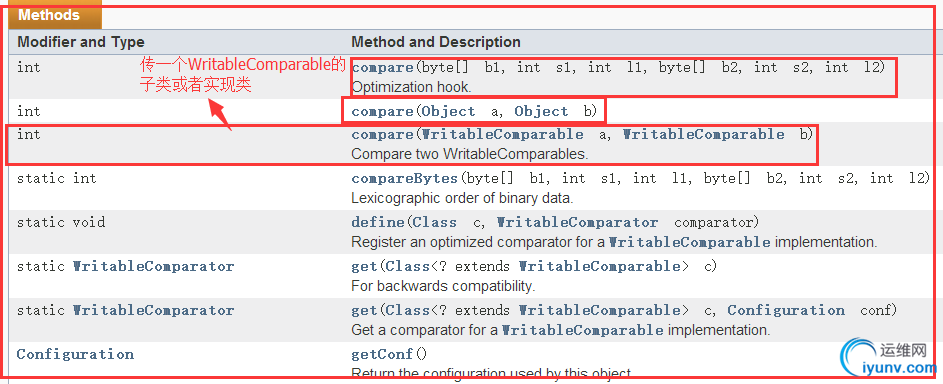Click the get(Class c) method link
The width and height of the screenshot is (943, 384).
click(x=364, y=266)
